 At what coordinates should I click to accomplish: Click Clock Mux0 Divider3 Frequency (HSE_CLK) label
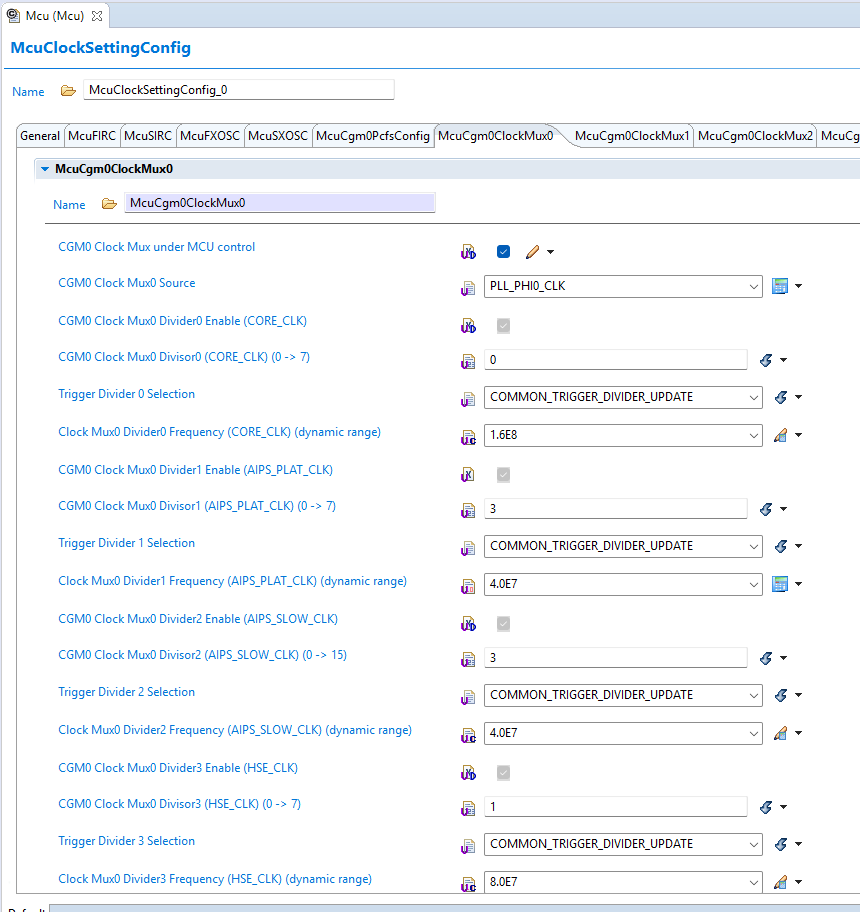pos(215,879)
